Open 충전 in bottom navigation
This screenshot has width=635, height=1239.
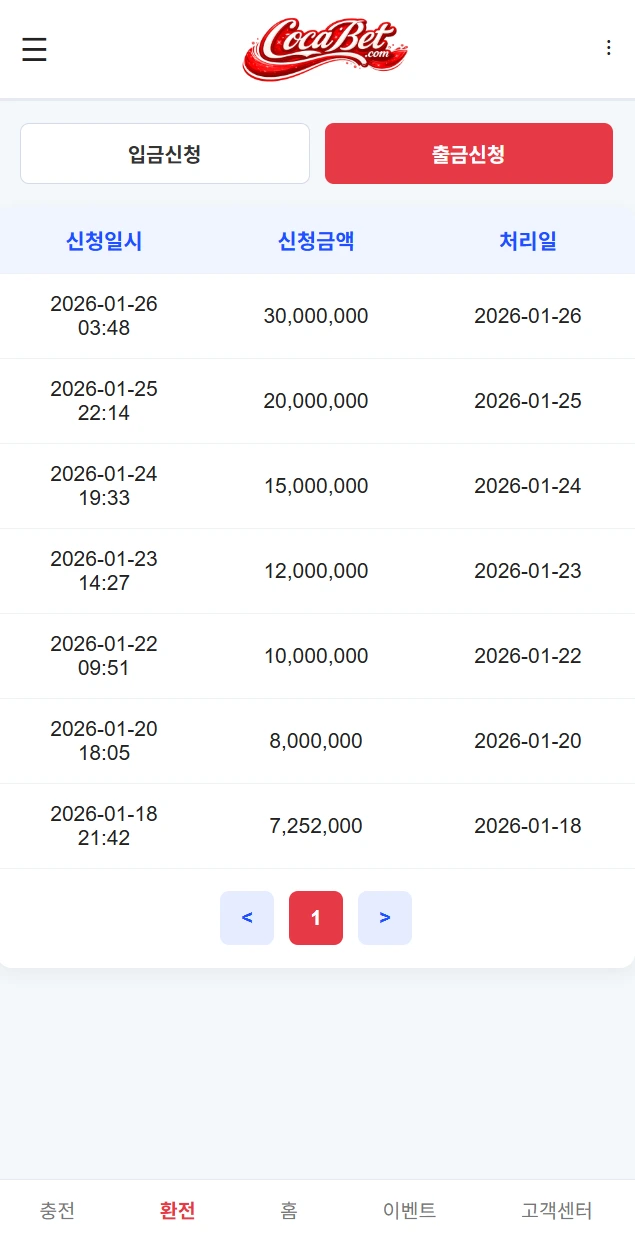click(57, 1210)
